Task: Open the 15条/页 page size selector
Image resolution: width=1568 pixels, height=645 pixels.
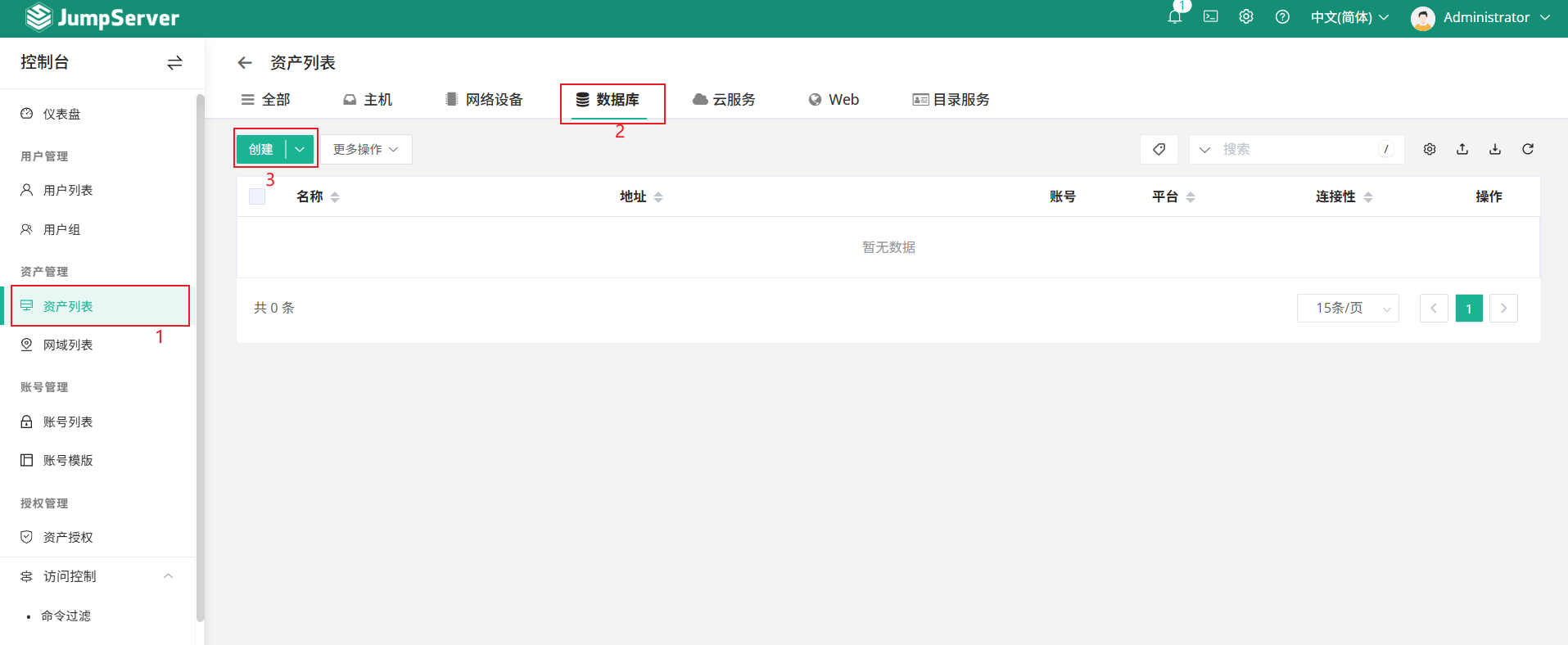Action: tap(1348, 309)
